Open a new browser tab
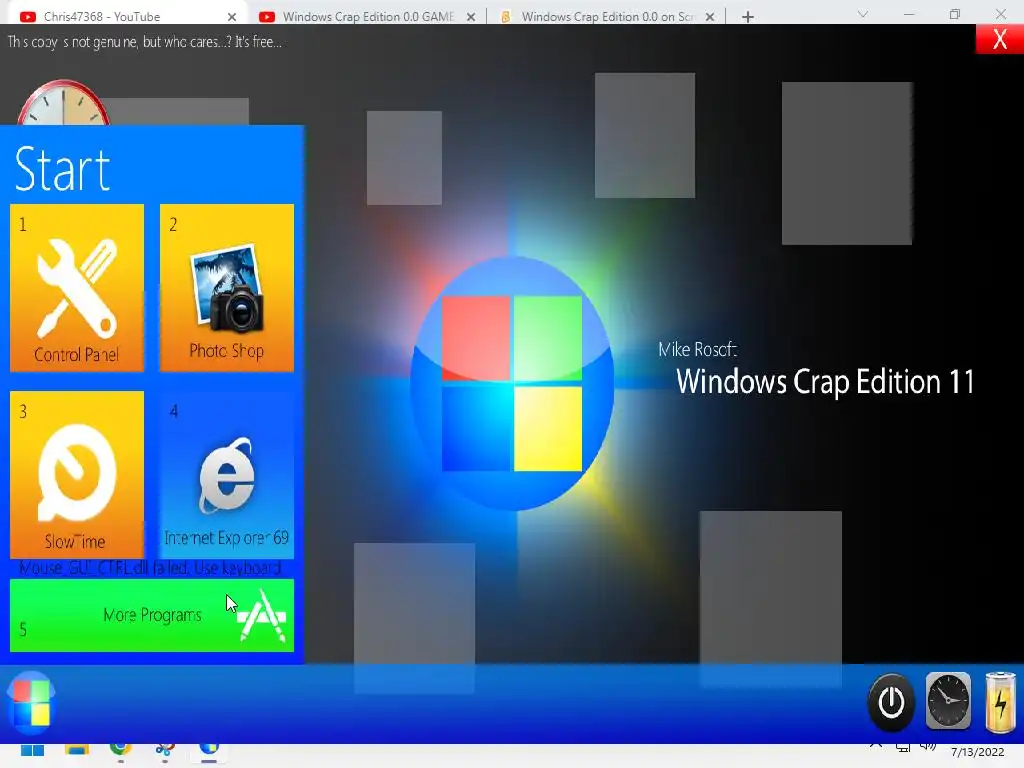1024x768 pixels. [x=748, y=17]
